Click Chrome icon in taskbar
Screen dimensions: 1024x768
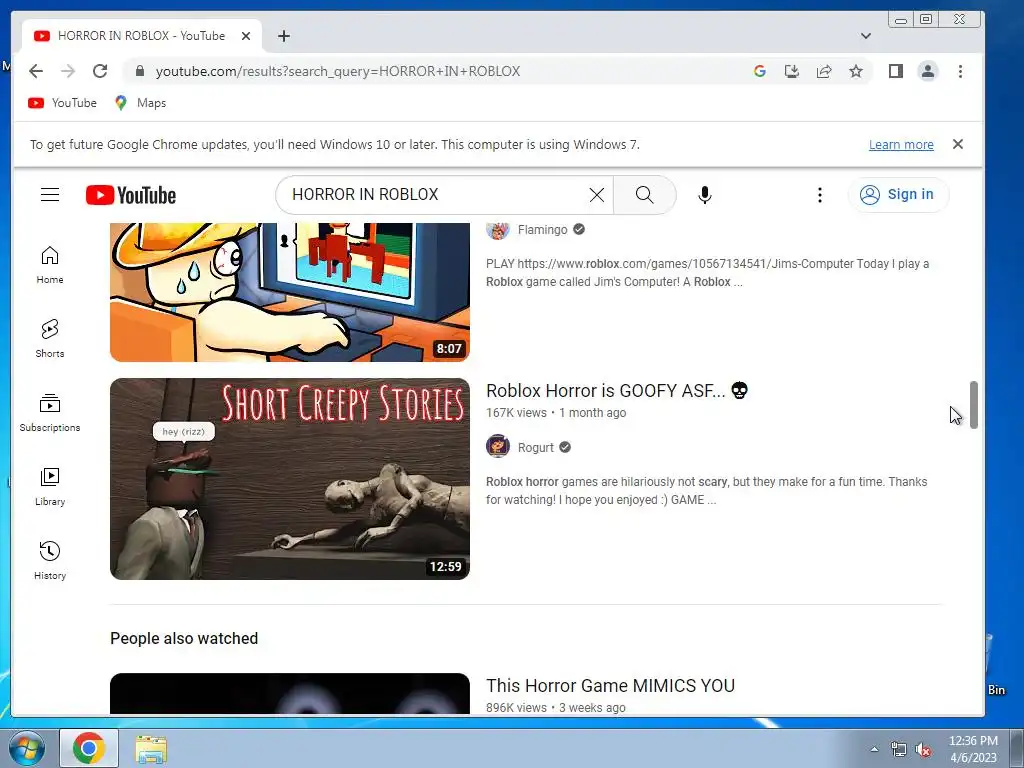click(x=89, y=748)
